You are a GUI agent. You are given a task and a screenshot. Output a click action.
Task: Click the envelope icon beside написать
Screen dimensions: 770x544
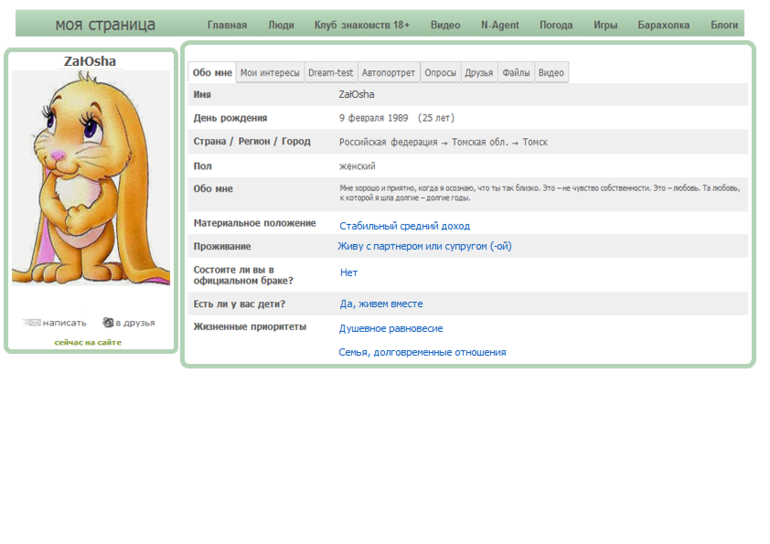click(32, 322)
